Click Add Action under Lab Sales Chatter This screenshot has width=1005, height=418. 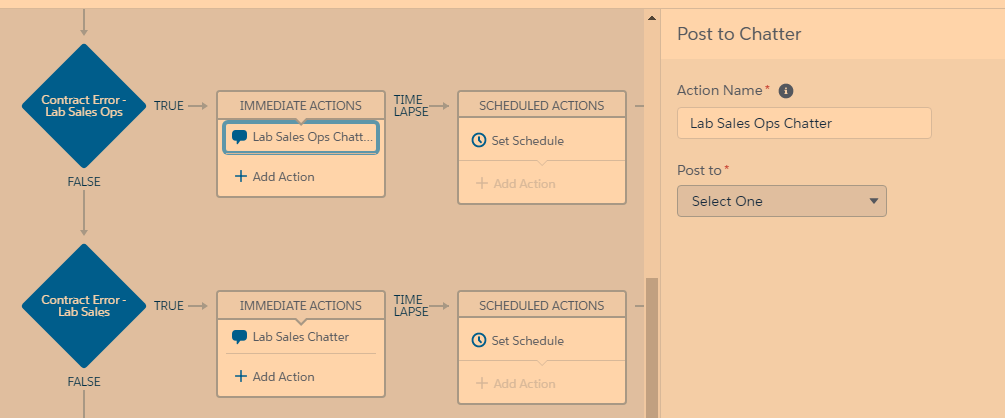pos(283,377)
